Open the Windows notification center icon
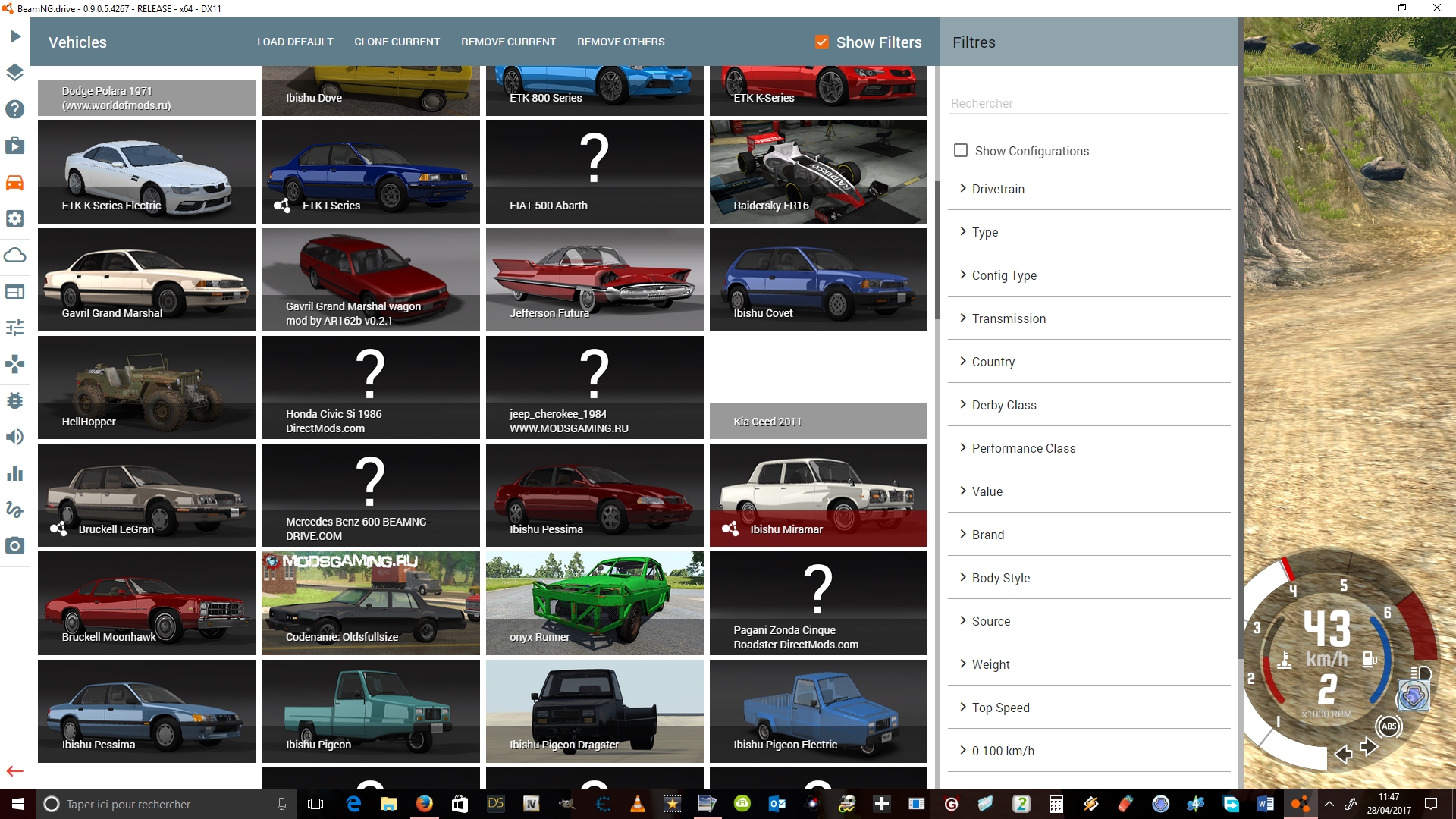Viewport: 1456px width, 819px height. tap(1431, 804)
